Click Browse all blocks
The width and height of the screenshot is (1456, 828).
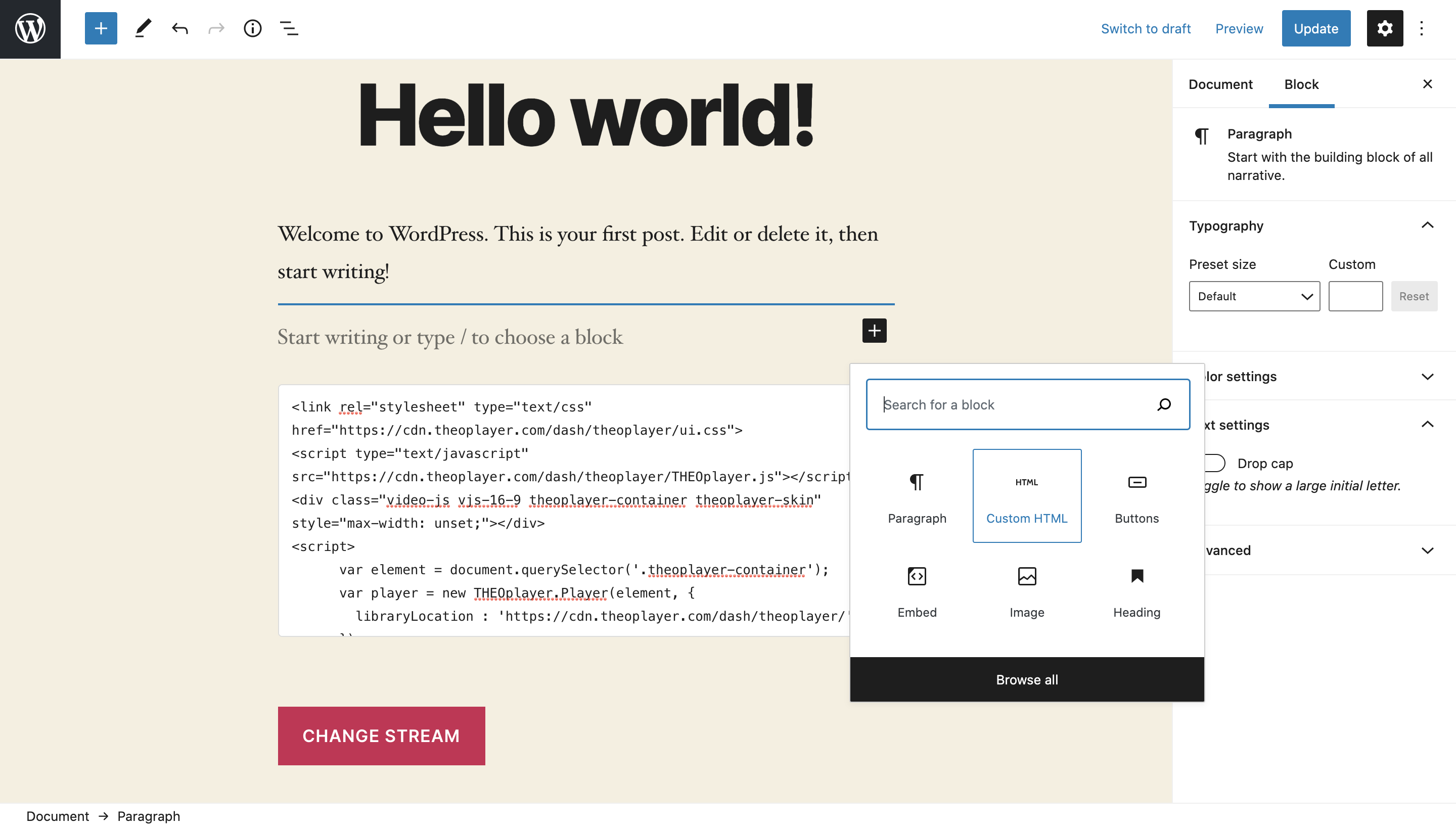click(x=1027, y=679)
